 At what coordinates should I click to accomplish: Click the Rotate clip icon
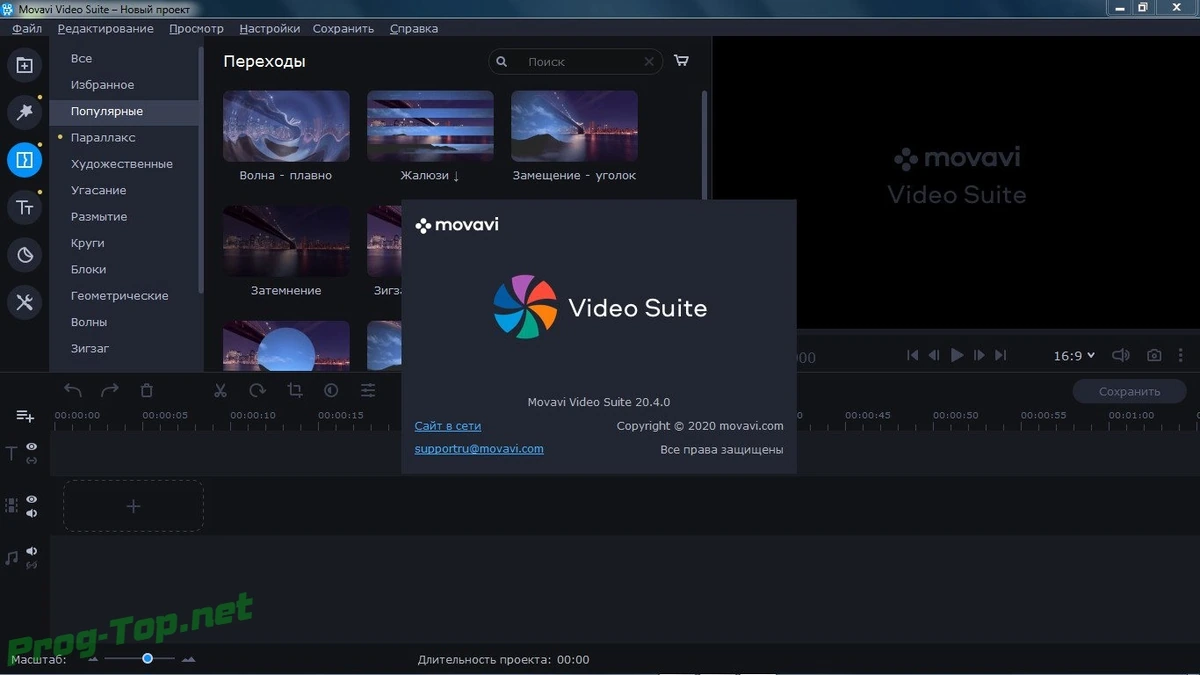257,390
